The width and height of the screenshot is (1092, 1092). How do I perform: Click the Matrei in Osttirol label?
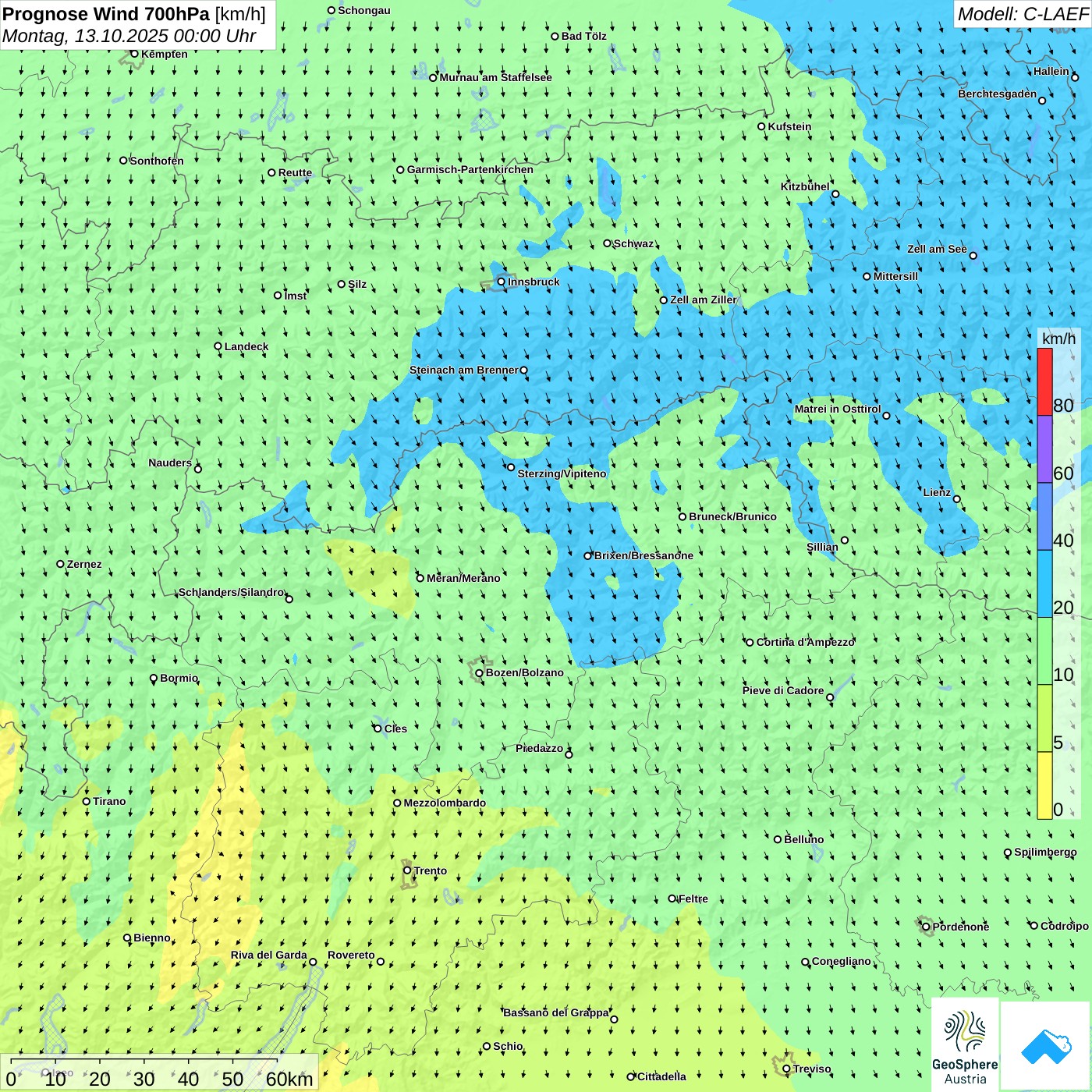click(838, 409)
